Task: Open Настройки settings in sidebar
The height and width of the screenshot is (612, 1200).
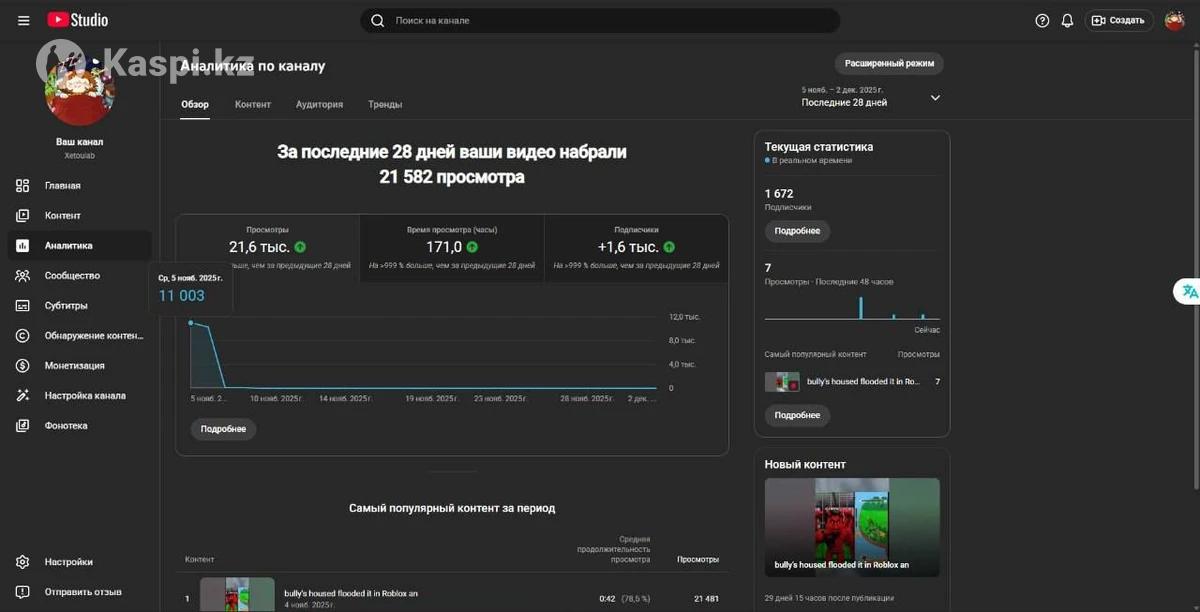Action: (x=68, y=562)
